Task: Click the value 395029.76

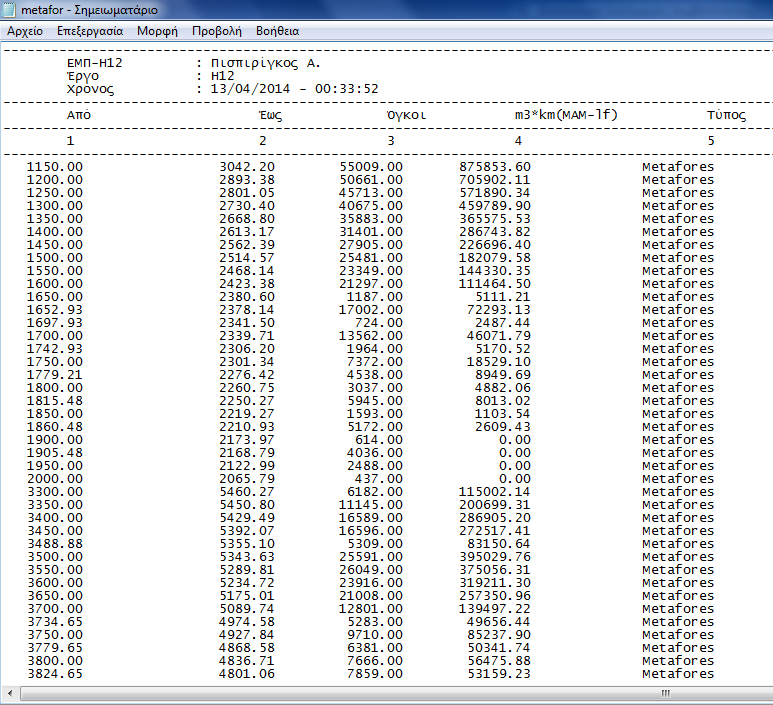Action: (495, 557)
